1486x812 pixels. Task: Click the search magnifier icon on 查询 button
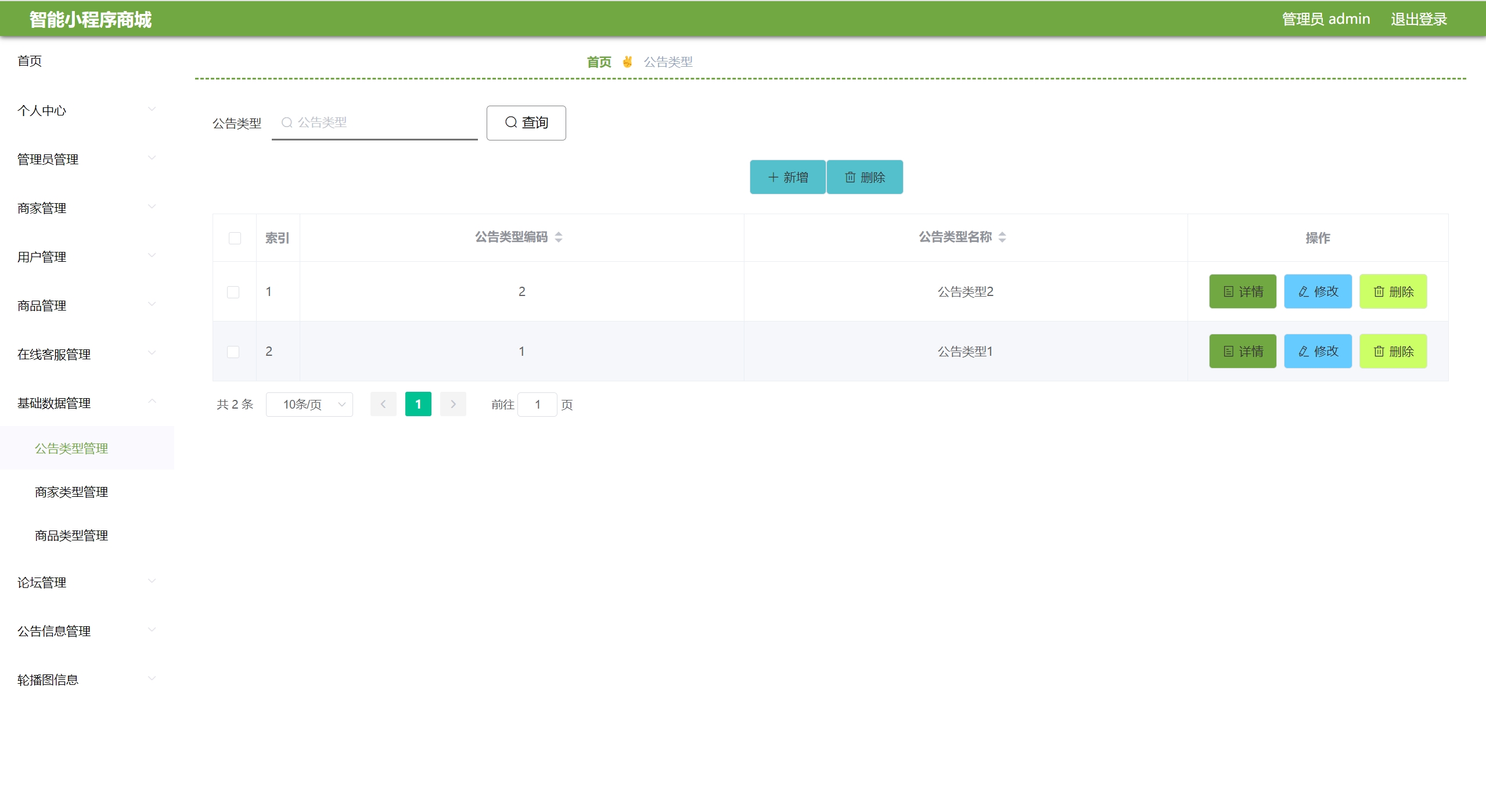pos(510,122)
